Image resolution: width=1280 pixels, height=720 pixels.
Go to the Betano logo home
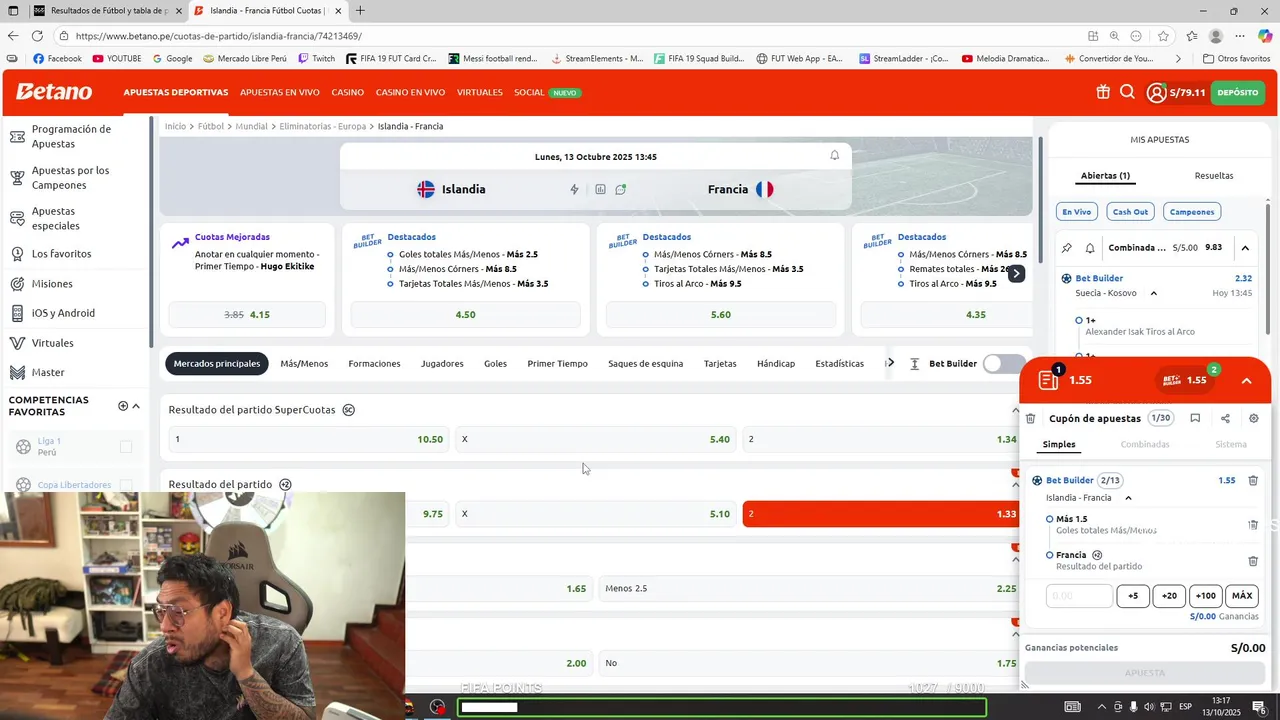(54, 92)
